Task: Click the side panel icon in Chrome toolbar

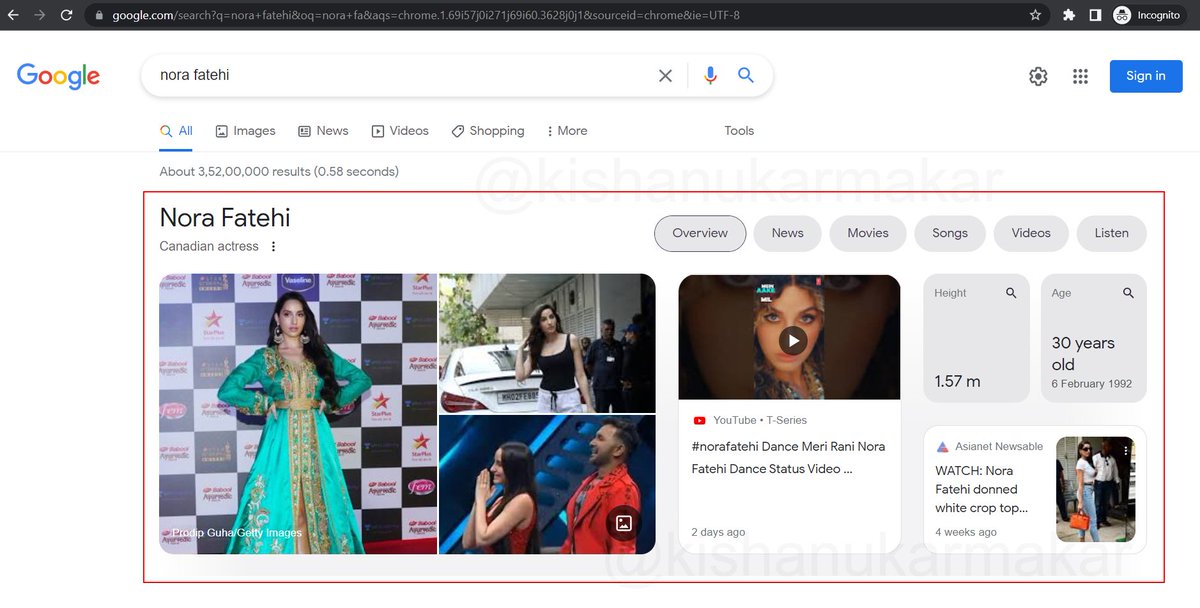Action: [1095, 15]
